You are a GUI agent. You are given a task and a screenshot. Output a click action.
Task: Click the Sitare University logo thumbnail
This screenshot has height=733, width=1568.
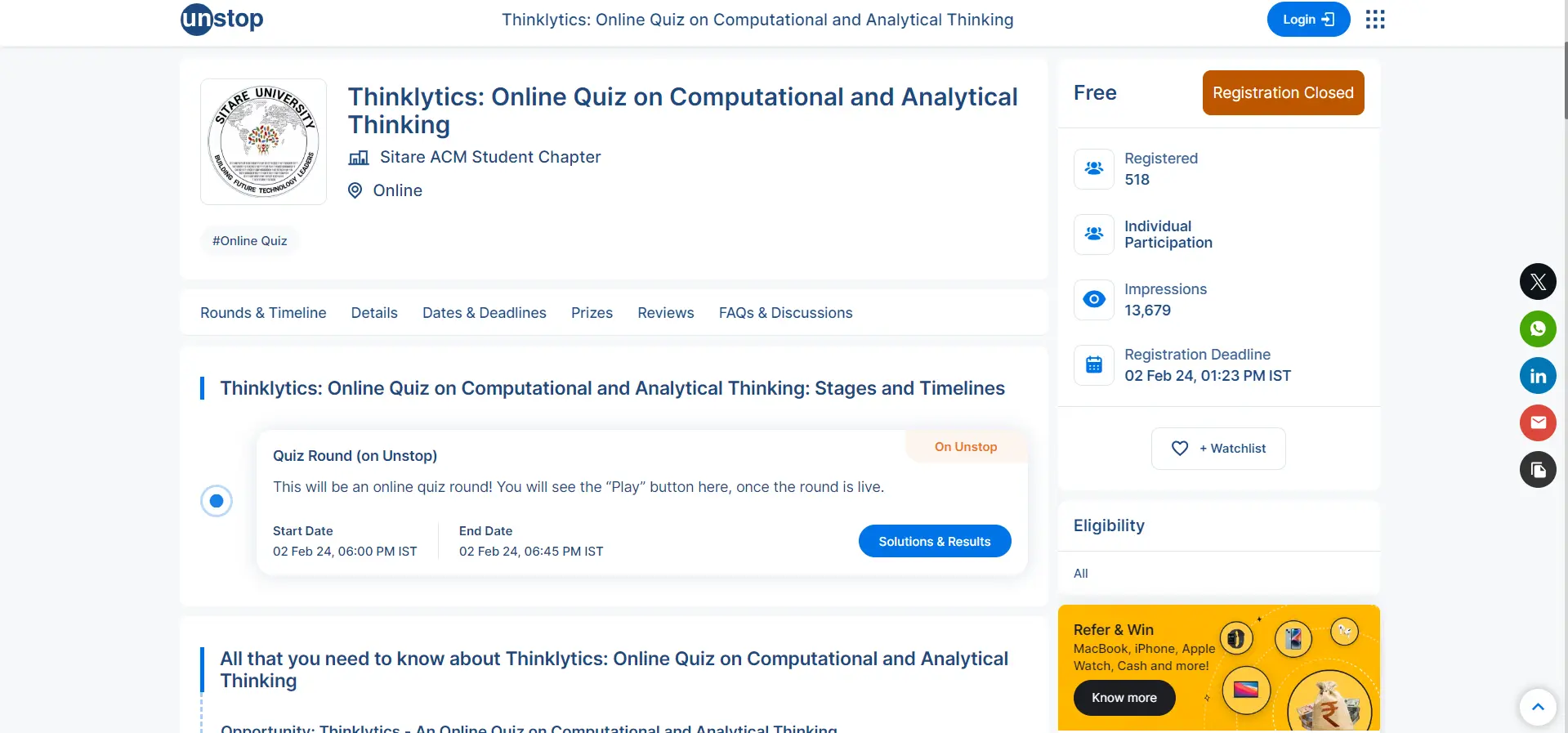[x=263, y=141]
